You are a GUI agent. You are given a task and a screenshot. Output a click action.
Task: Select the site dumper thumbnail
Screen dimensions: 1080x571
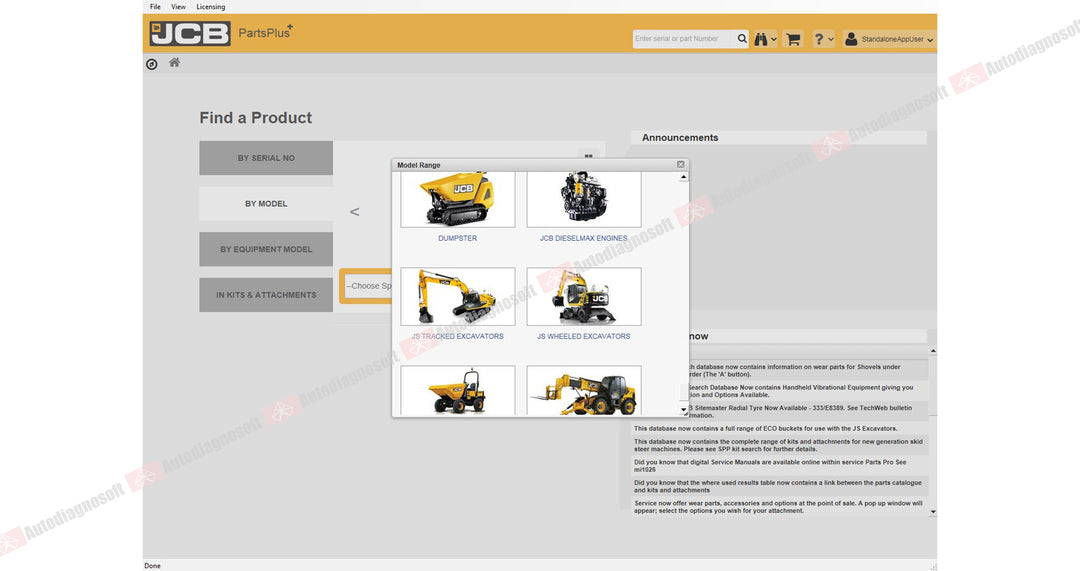(x=457, y=391)
